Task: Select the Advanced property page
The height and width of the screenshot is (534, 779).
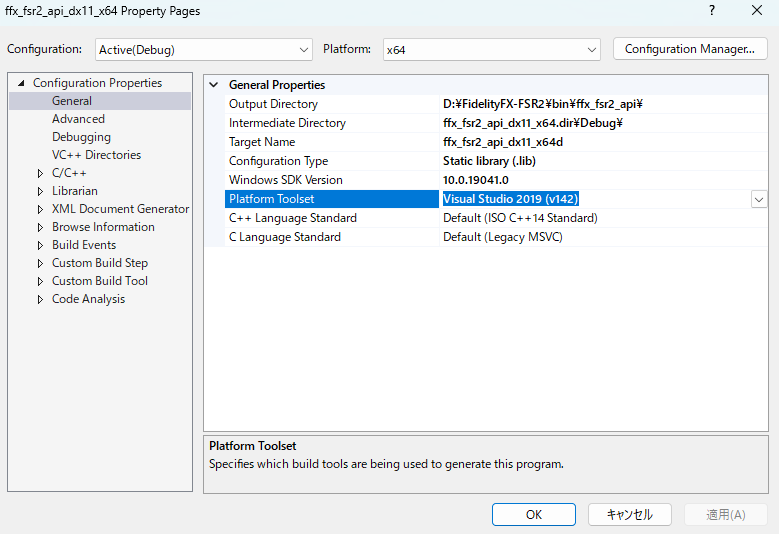Action: [x=78, y=119]
